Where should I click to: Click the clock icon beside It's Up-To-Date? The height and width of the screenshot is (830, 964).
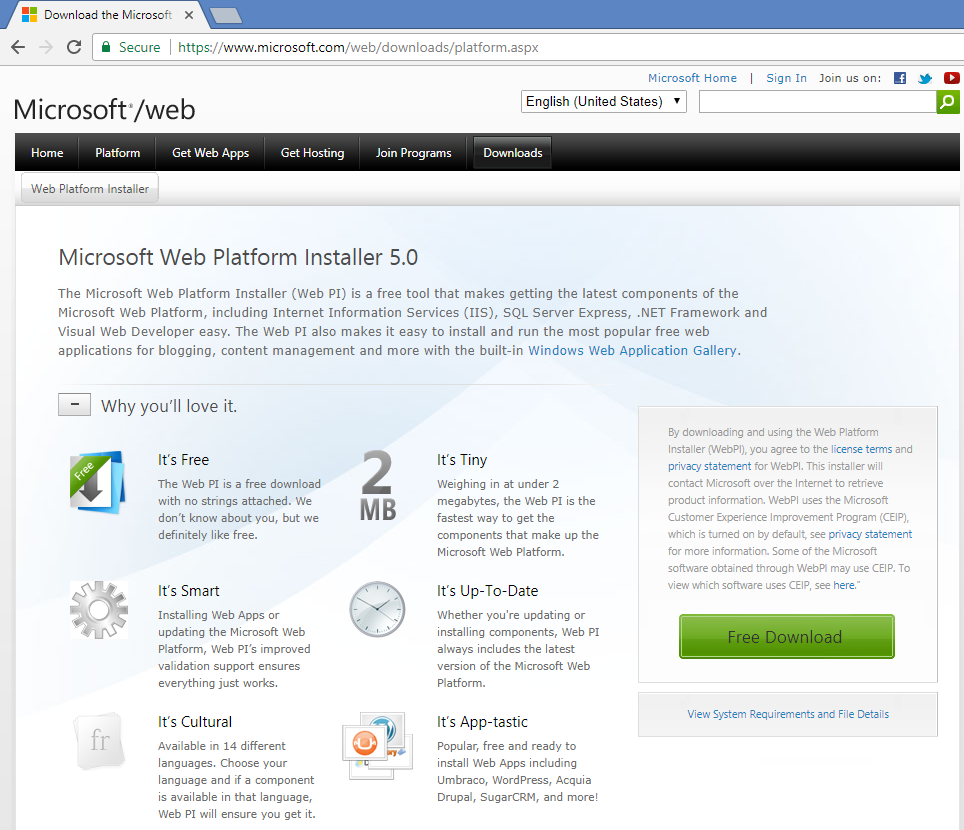click(377, 609)
